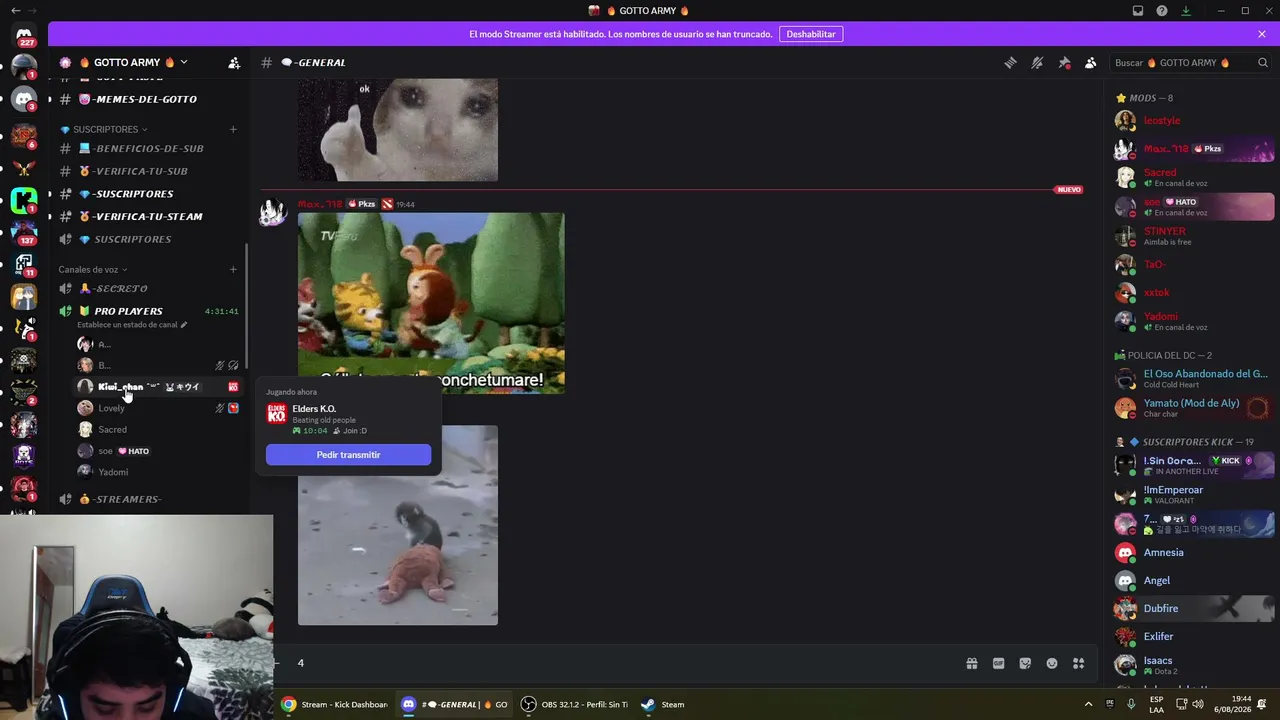Select Sacred in the voice channel list
The height and width of the screenshot is (720, 1280).
point(158,429)
